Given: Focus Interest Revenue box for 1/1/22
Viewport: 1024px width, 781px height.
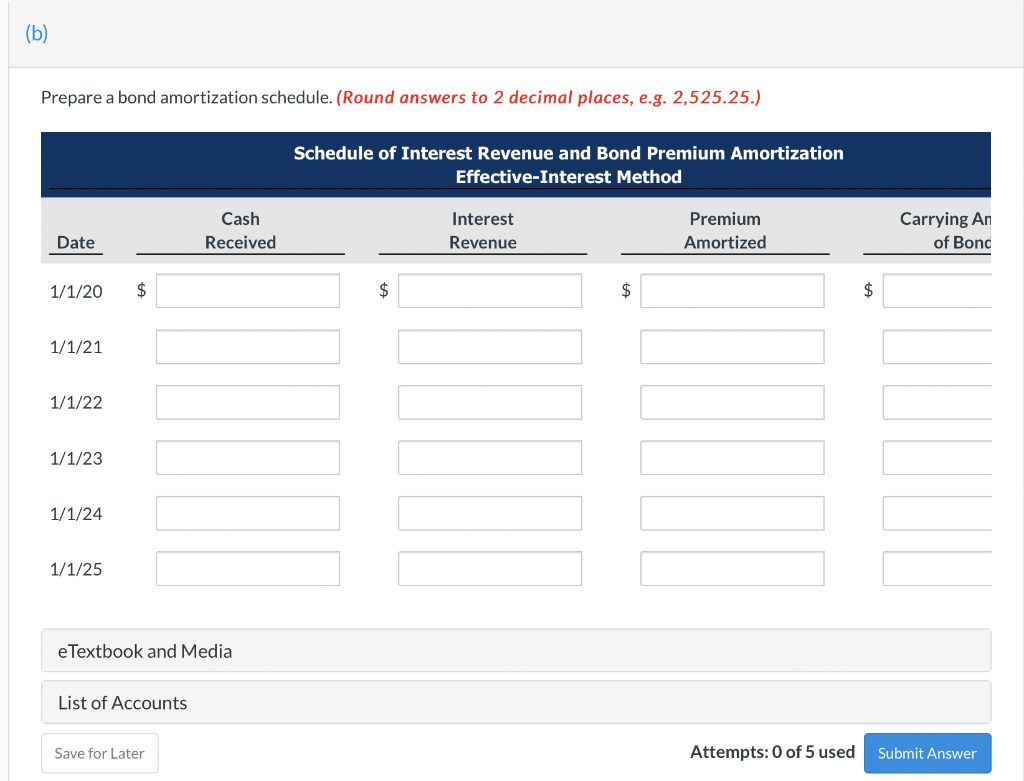Looking at the screenshot, I should coord(490,402).
